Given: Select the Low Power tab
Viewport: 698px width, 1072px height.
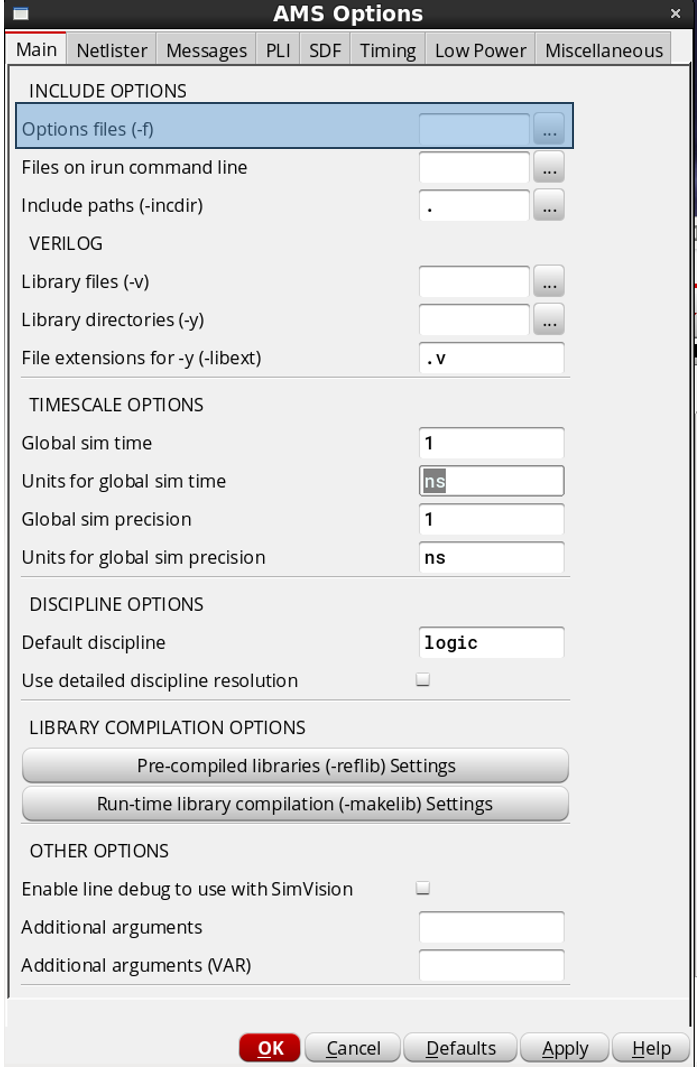Looking at the screenshot, I should tap(480, 50).
